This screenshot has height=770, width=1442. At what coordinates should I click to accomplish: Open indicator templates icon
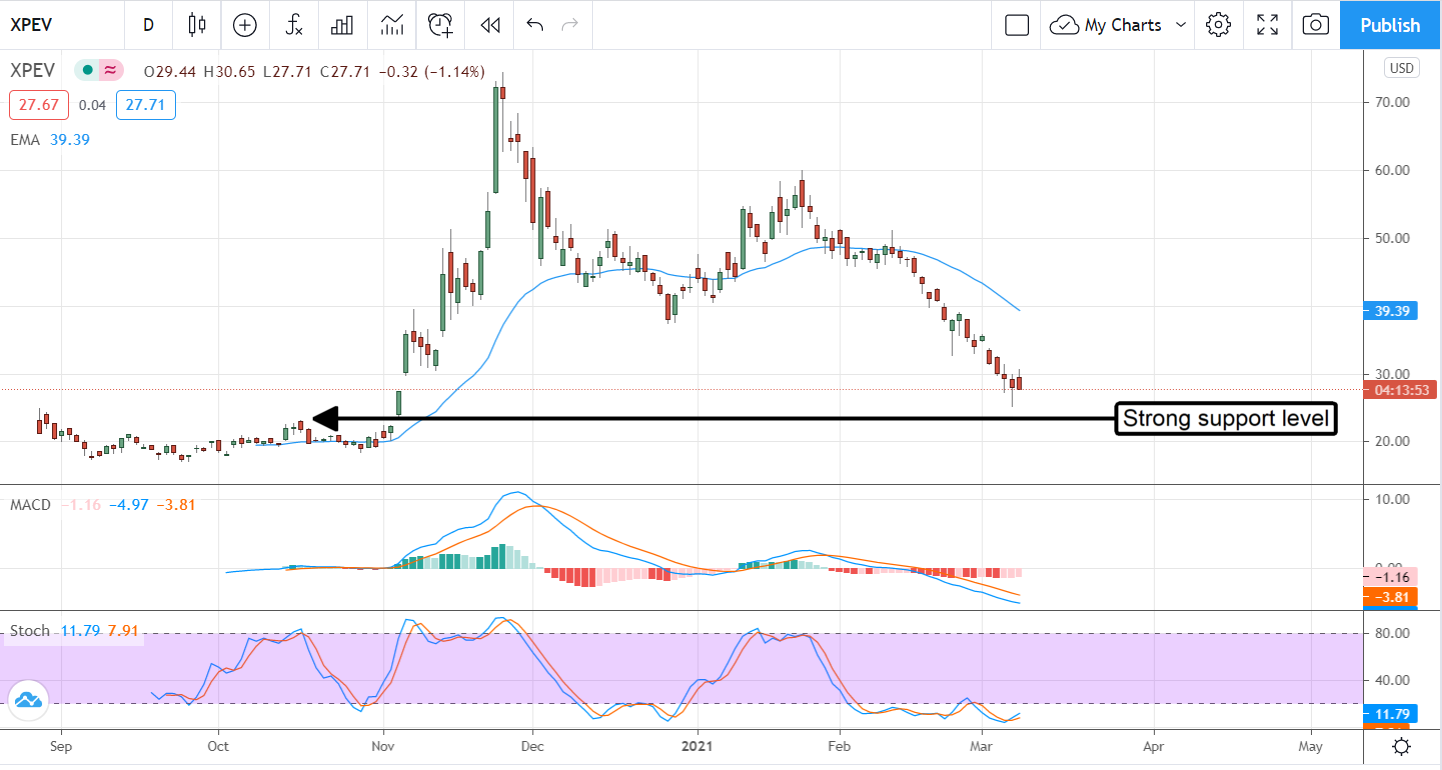click(392, 25)
